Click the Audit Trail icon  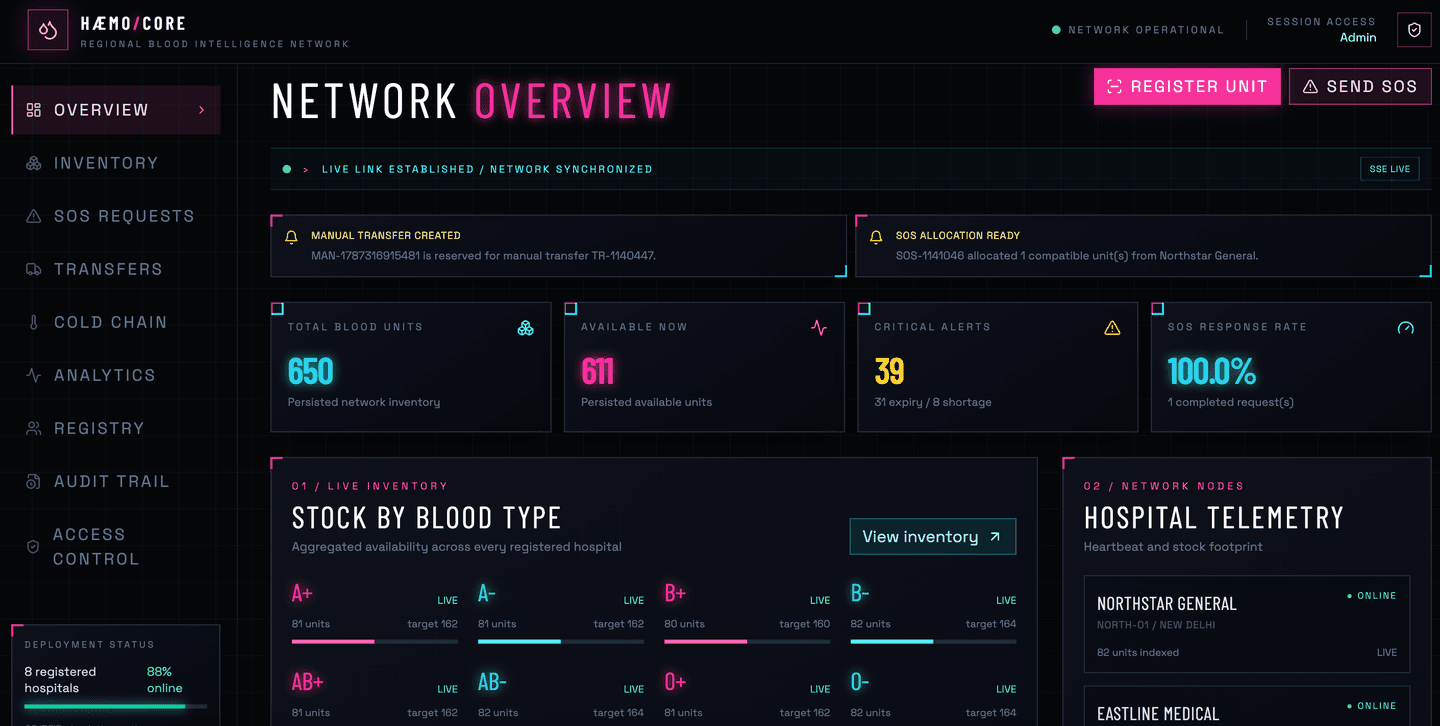[x=34, y=481]
